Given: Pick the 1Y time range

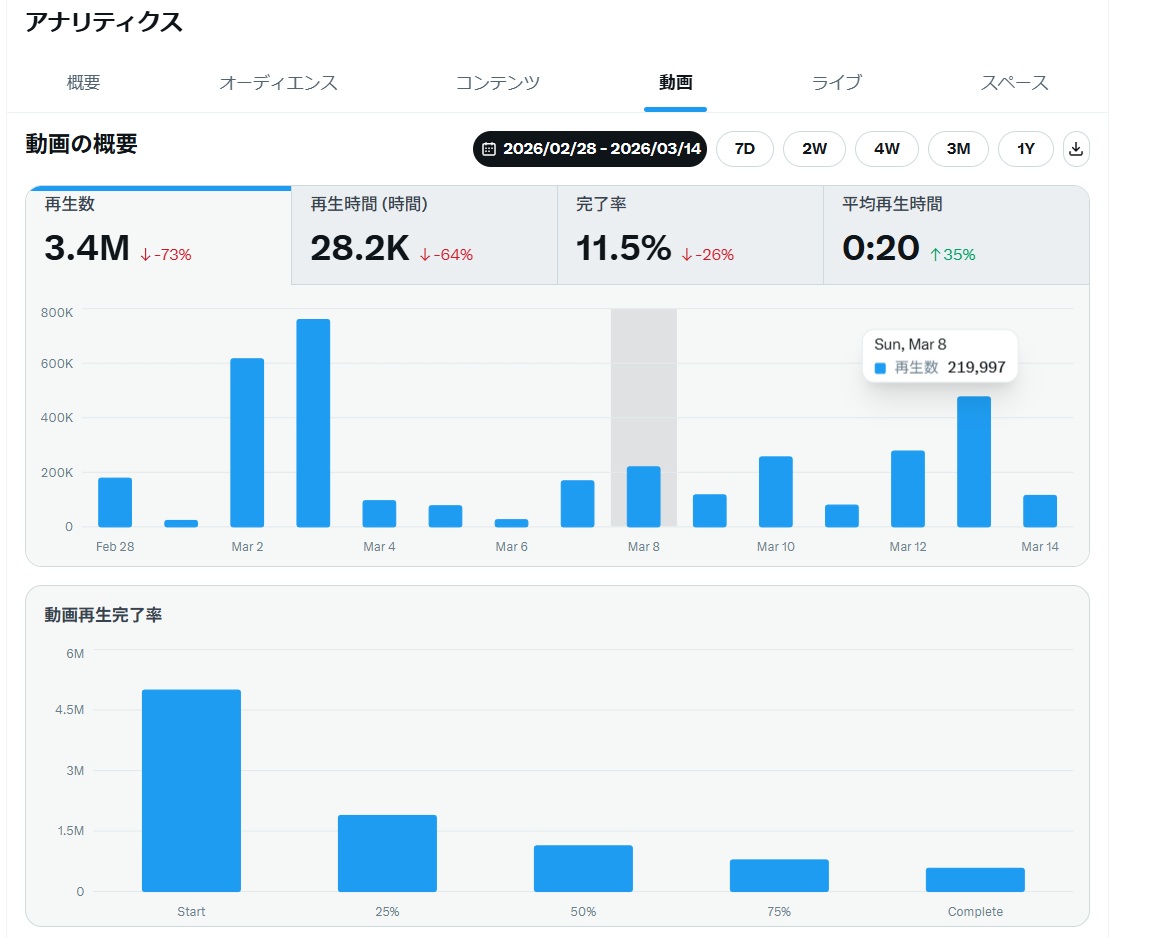Looking at the screenshot, I should tap(1025, 149).
